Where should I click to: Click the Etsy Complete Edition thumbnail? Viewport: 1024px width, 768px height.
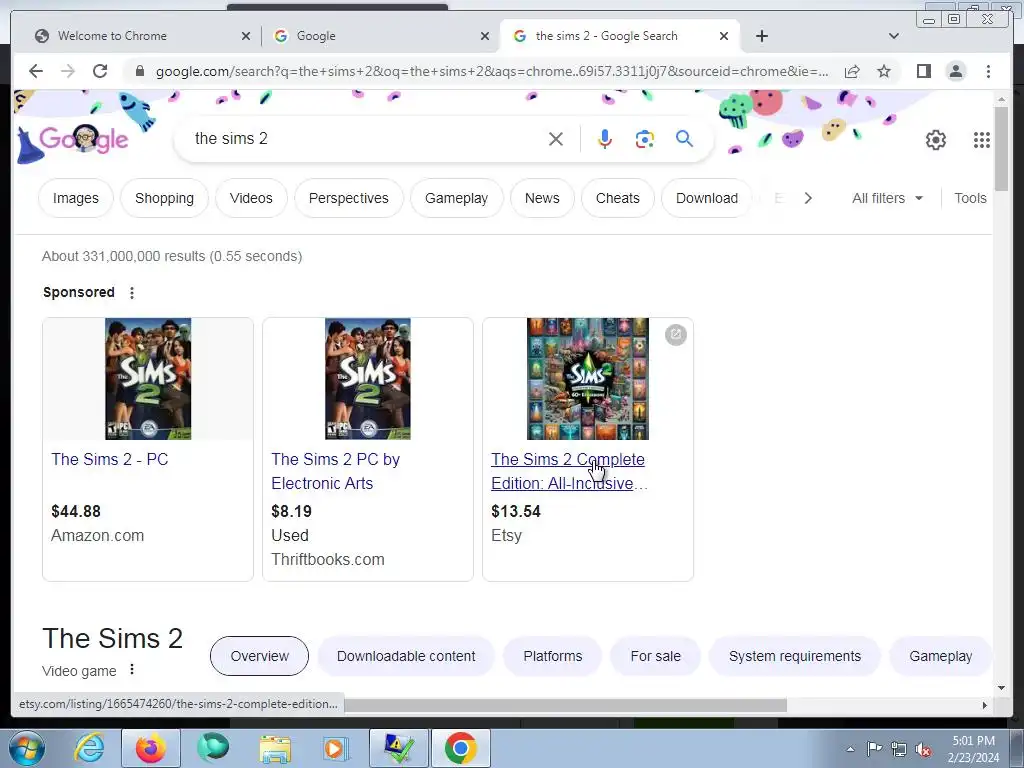(x=588, y=379)
